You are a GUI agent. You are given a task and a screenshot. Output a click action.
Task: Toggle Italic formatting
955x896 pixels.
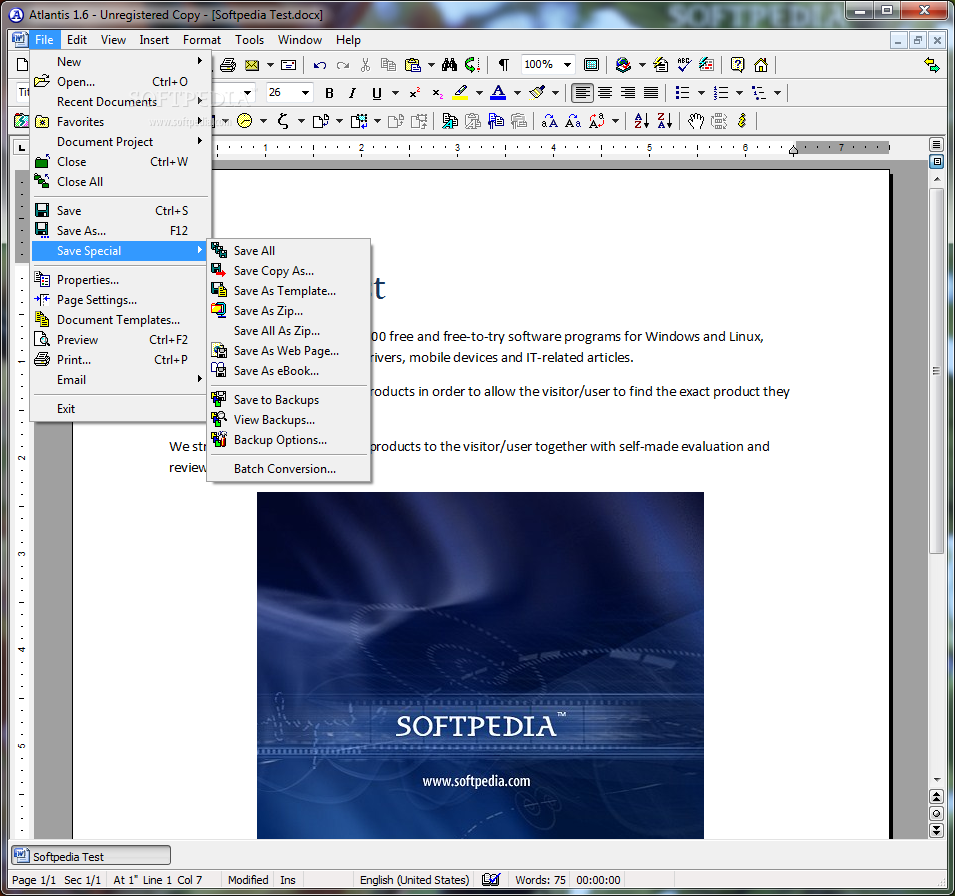tap(353, 93)
